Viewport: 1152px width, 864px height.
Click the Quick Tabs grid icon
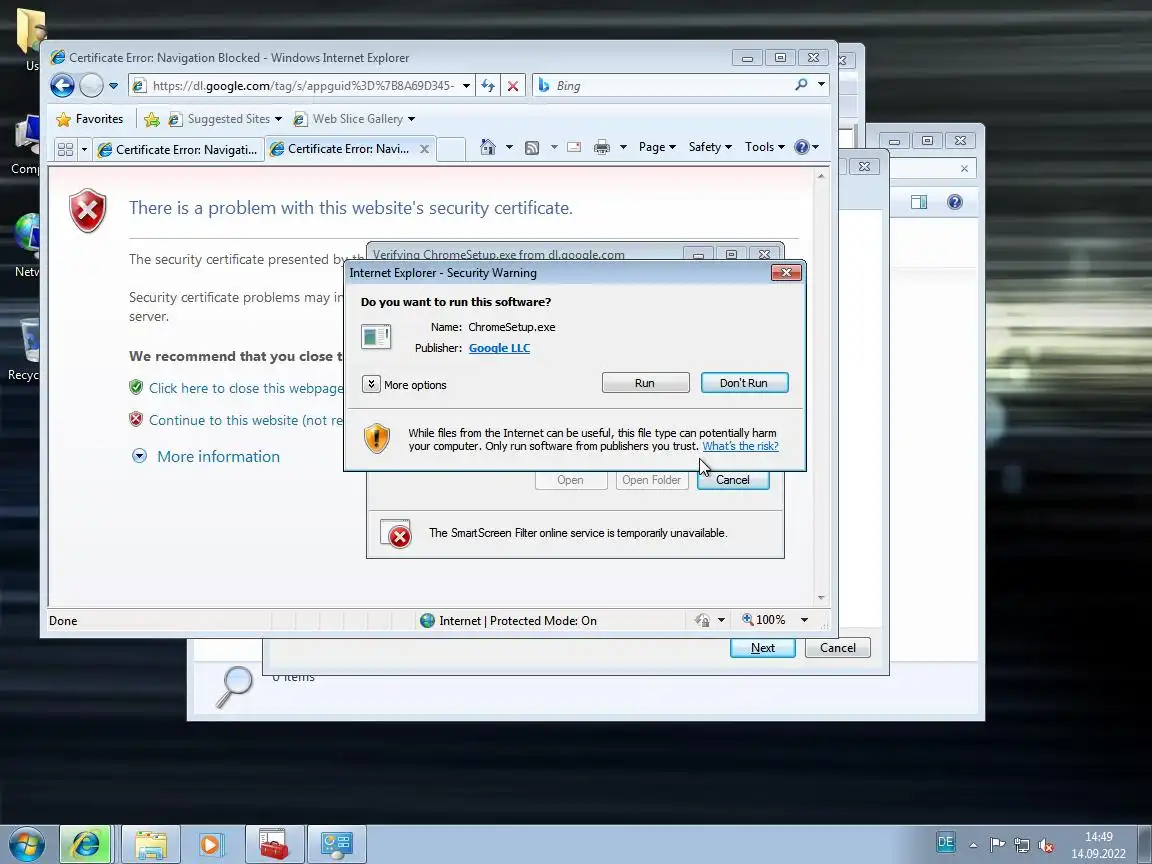point(65,149)
